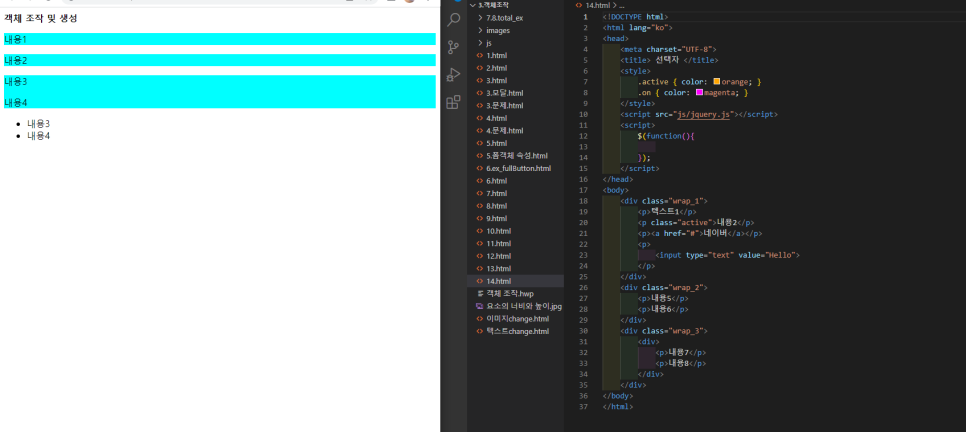This screenshot has height=432, width=966.
Task: Select the highlighted 14.html file row
Action: [x=515, y=281]
